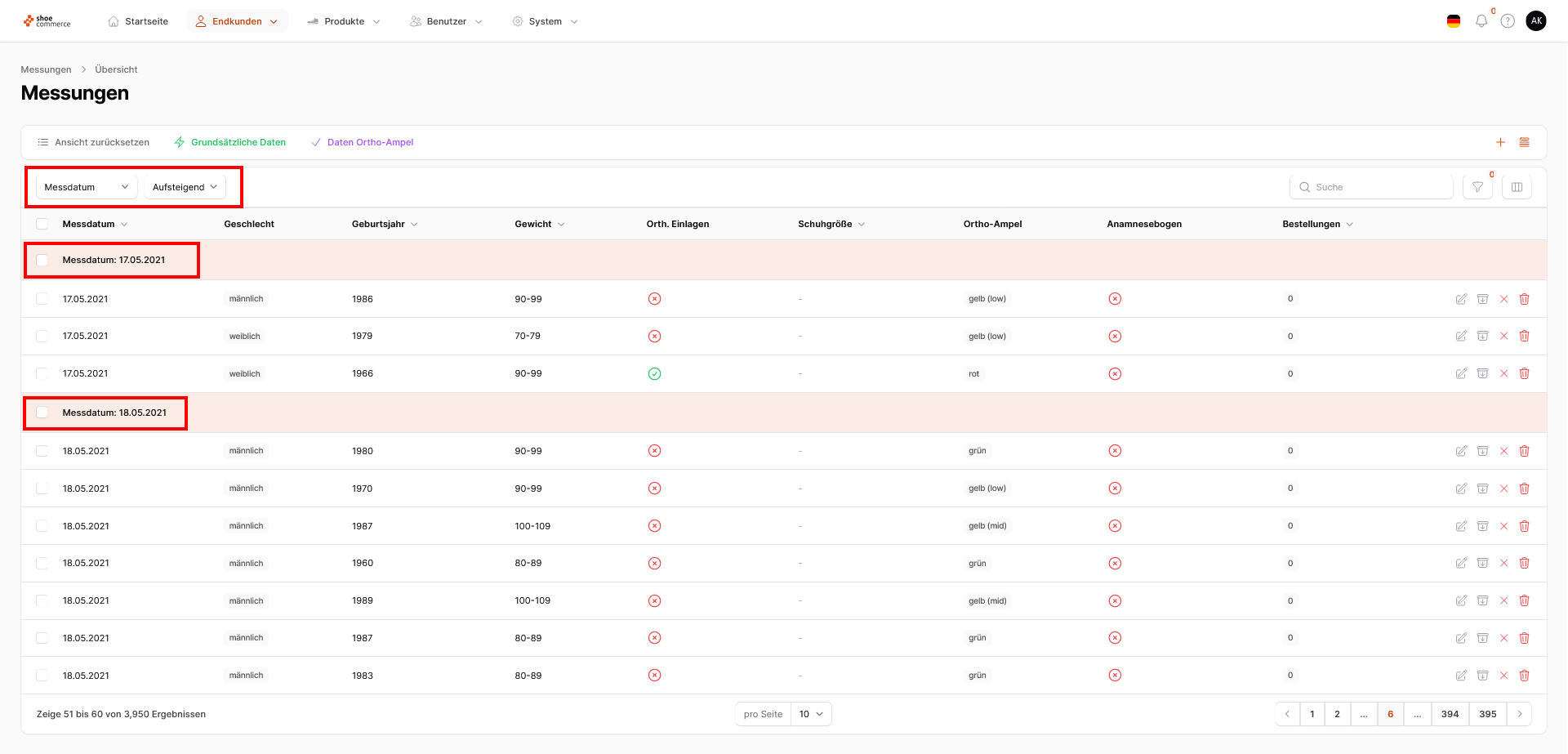Click the archive icon on the 1966 row

point(1482,374)
